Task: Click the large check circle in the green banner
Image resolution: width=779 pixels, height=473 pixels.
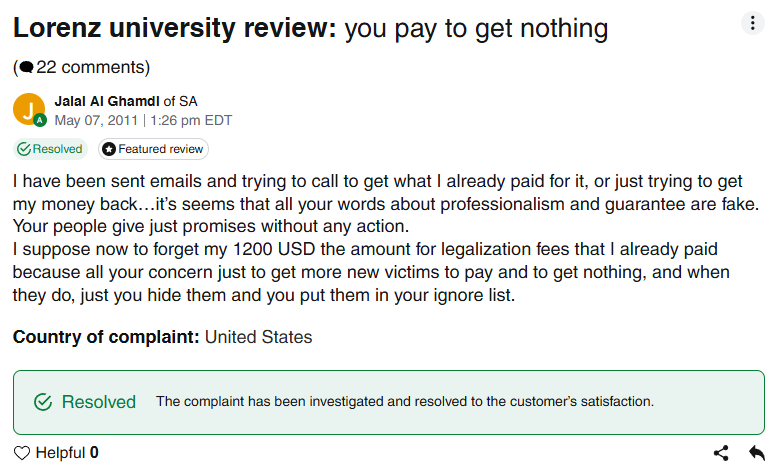Action: [43, 402]
